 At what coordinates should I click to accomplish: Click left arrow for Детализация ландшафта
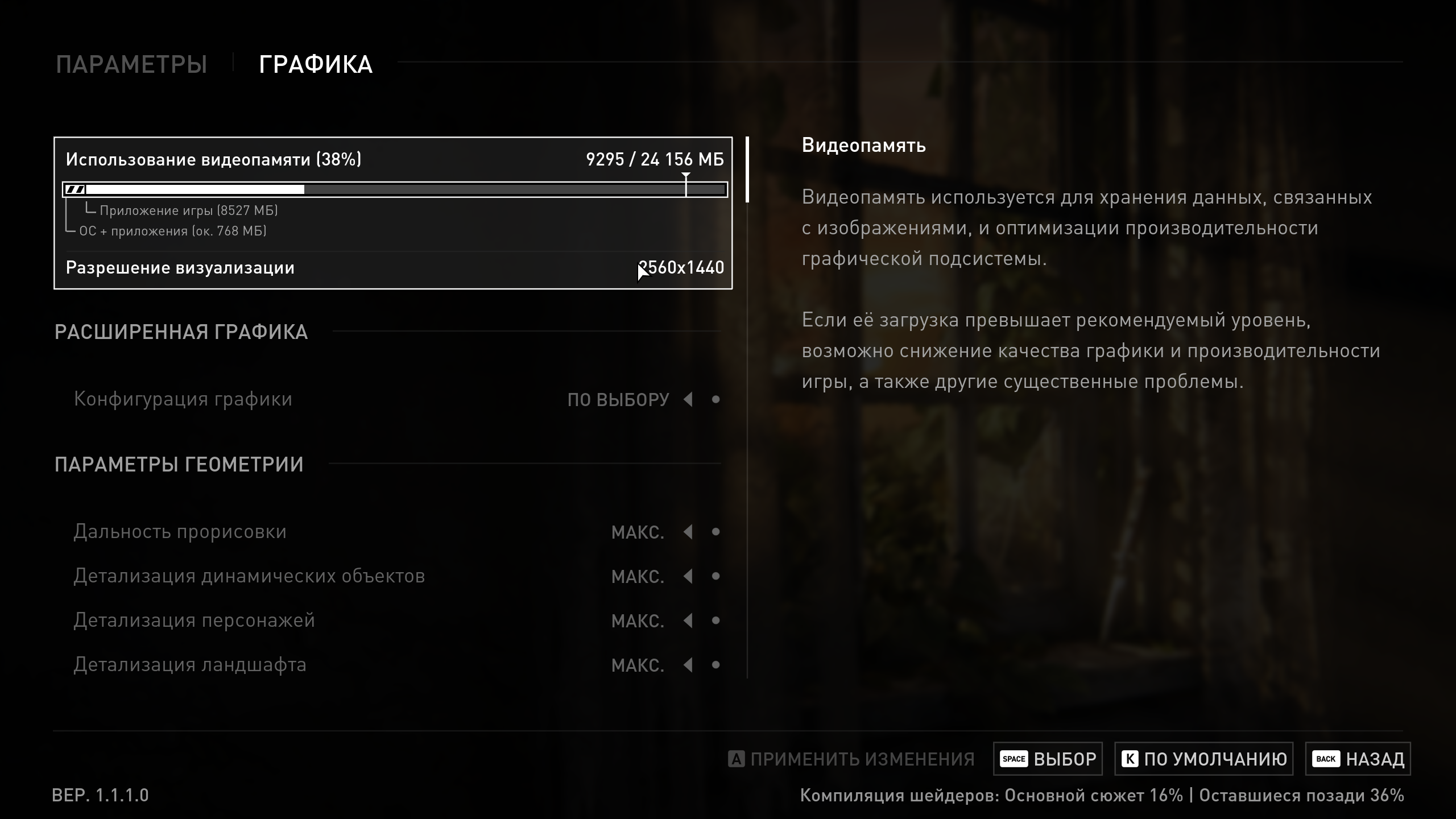(x=688, y=664)
